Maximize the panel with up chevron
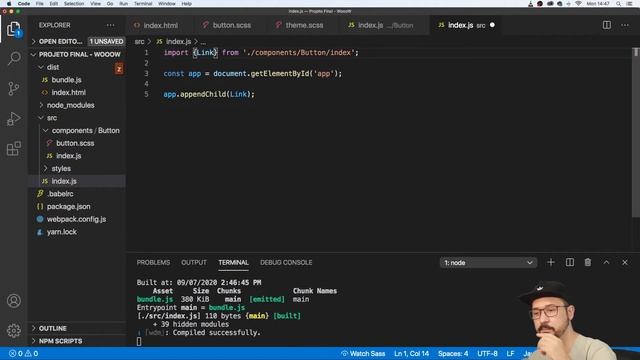 tap(607, 262)
